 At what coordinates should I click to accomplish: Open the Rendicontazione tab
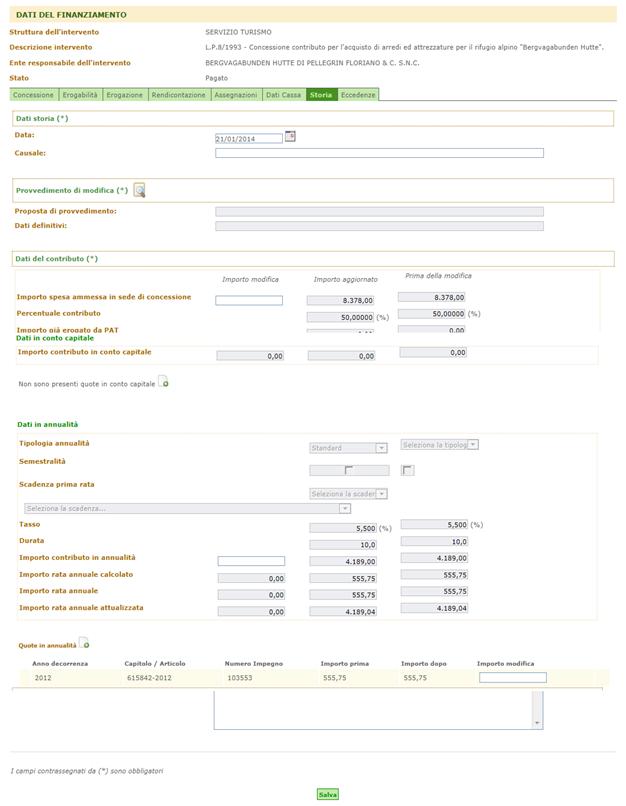point(178,95)
